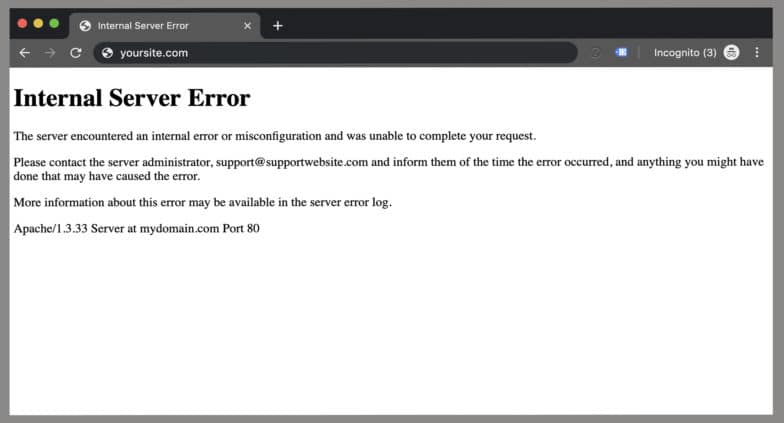The image size is (784, 423).
Task: Click the Incognito avatar icon
Action: (x=732, y=52)
